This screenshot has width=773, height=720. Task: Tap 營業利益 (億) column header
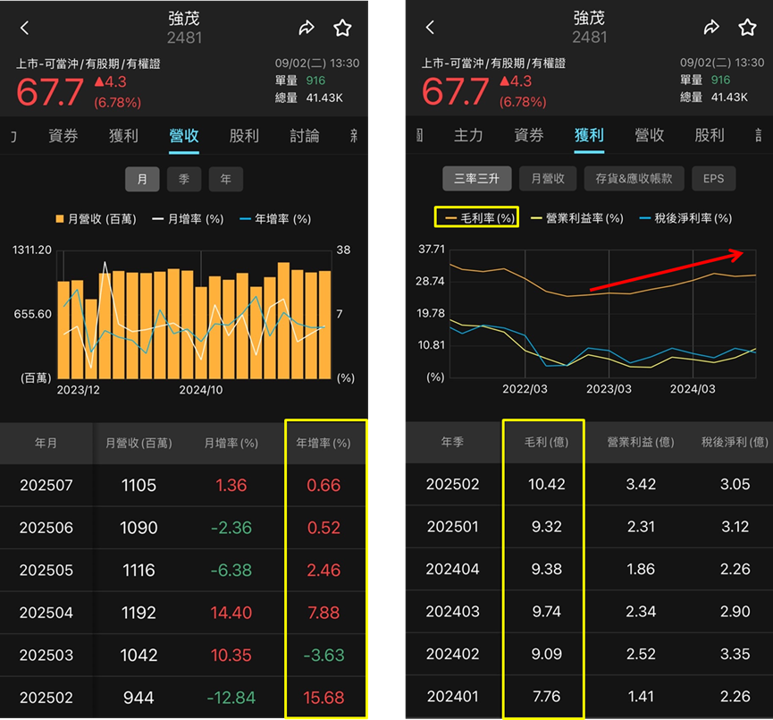(x=640, y=442)
